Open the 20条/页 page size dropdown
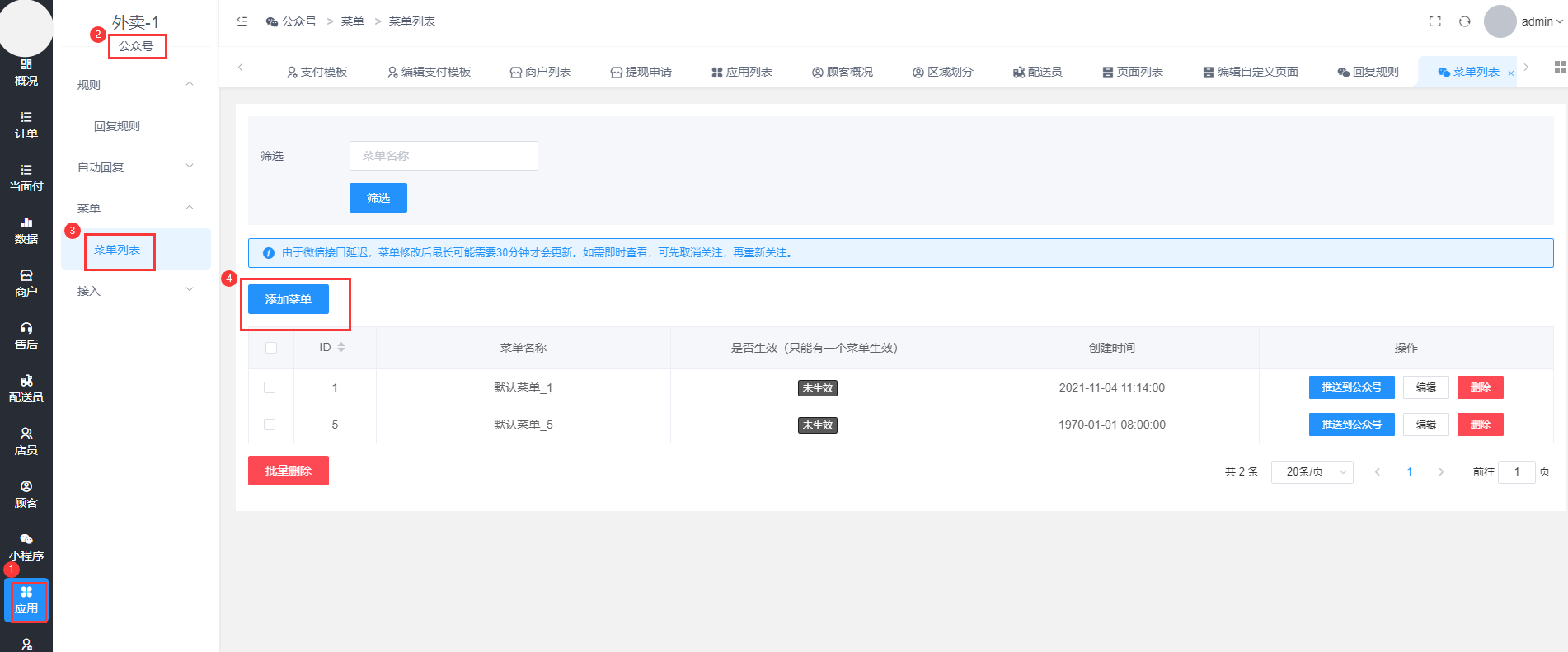The height and width of the screenshot is (652, 1568). 1312,471
